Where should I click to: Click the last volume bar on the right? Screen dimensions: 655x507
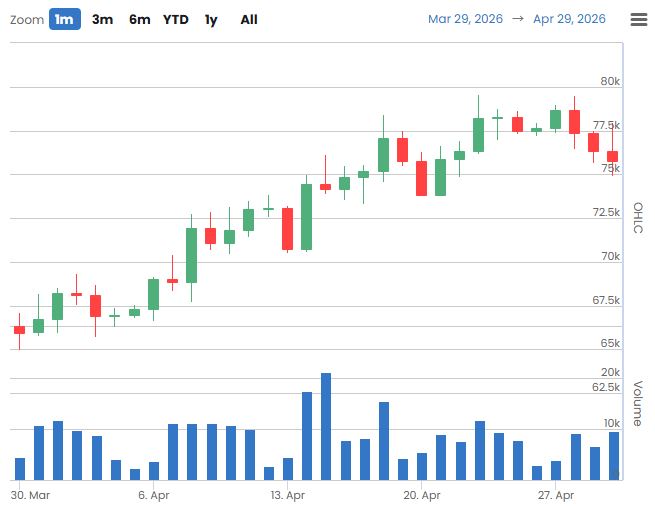click(x=613, y=455)
